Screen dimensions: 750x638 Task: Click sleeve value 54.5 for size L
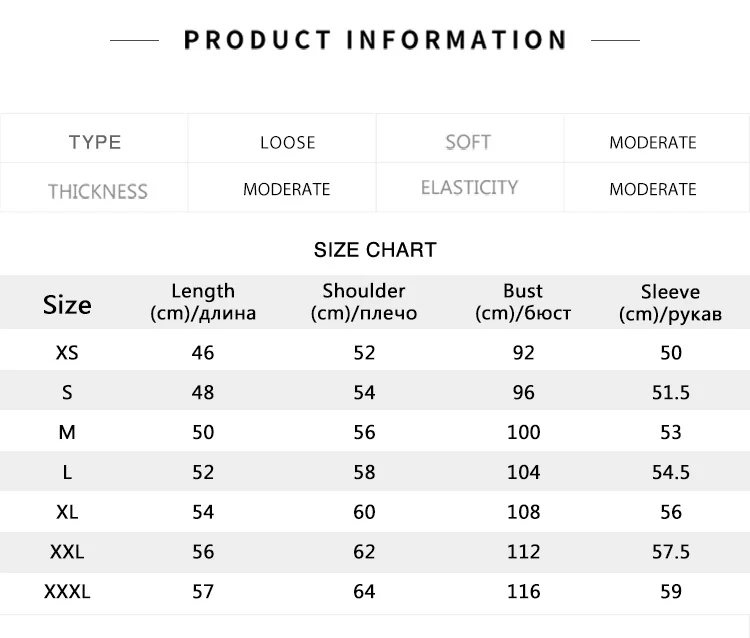[x=671, y=473]
